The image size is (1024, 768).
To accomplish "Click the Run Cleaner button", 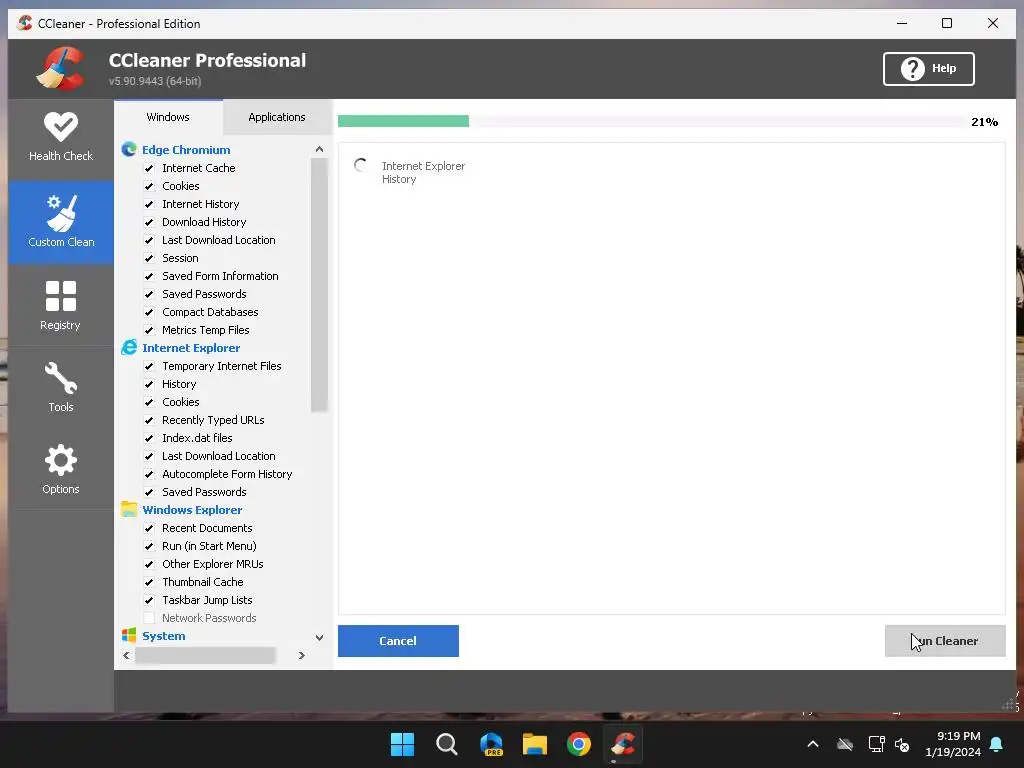I will click(x=945, y=641).
